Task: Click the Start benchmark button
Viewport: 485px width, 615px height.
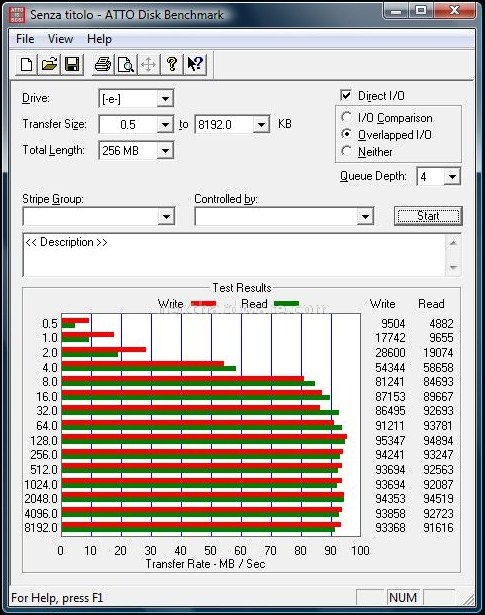Action: (428, 216)
